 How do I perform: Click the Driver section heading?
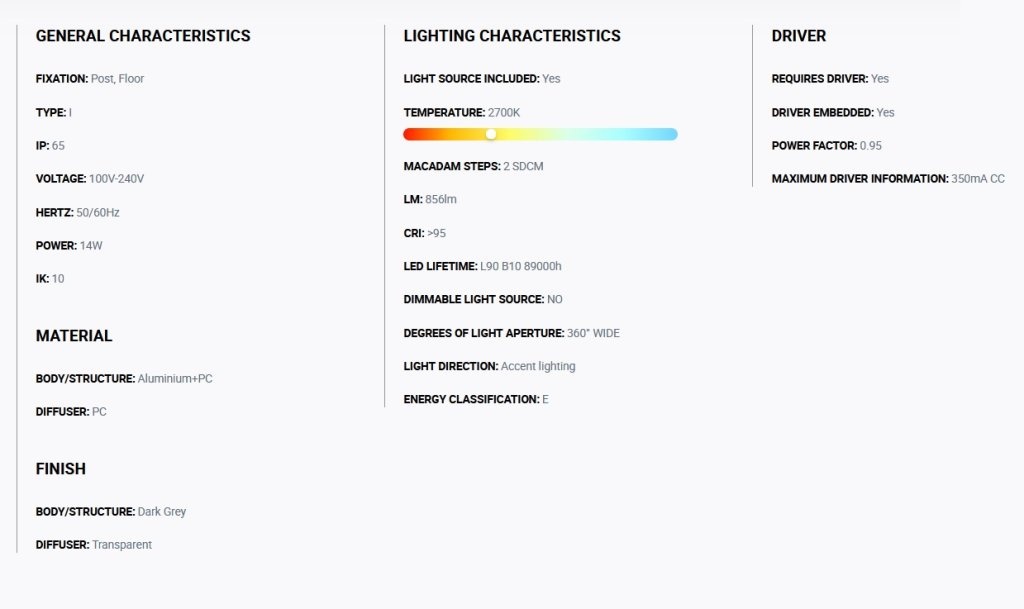[799, 36]
